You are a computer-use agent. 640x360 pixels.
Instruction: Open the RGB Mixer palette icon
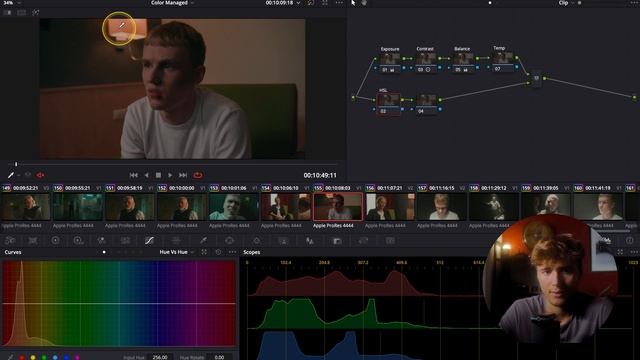pos(102,241)
